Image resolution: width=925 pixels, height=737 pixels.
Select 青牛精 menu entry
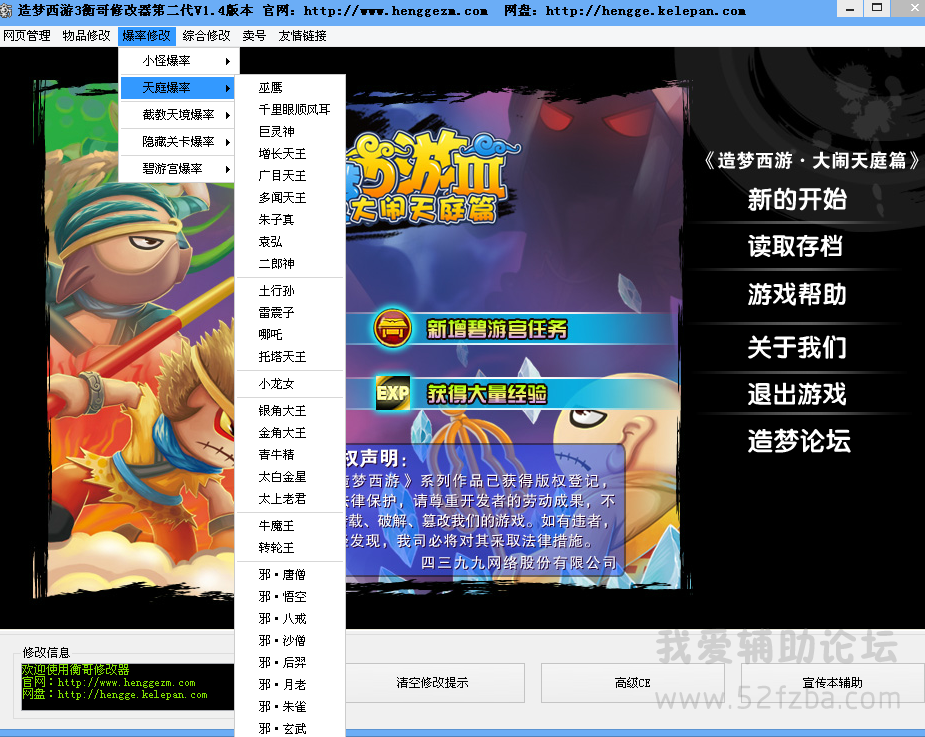tap(290, 455)
